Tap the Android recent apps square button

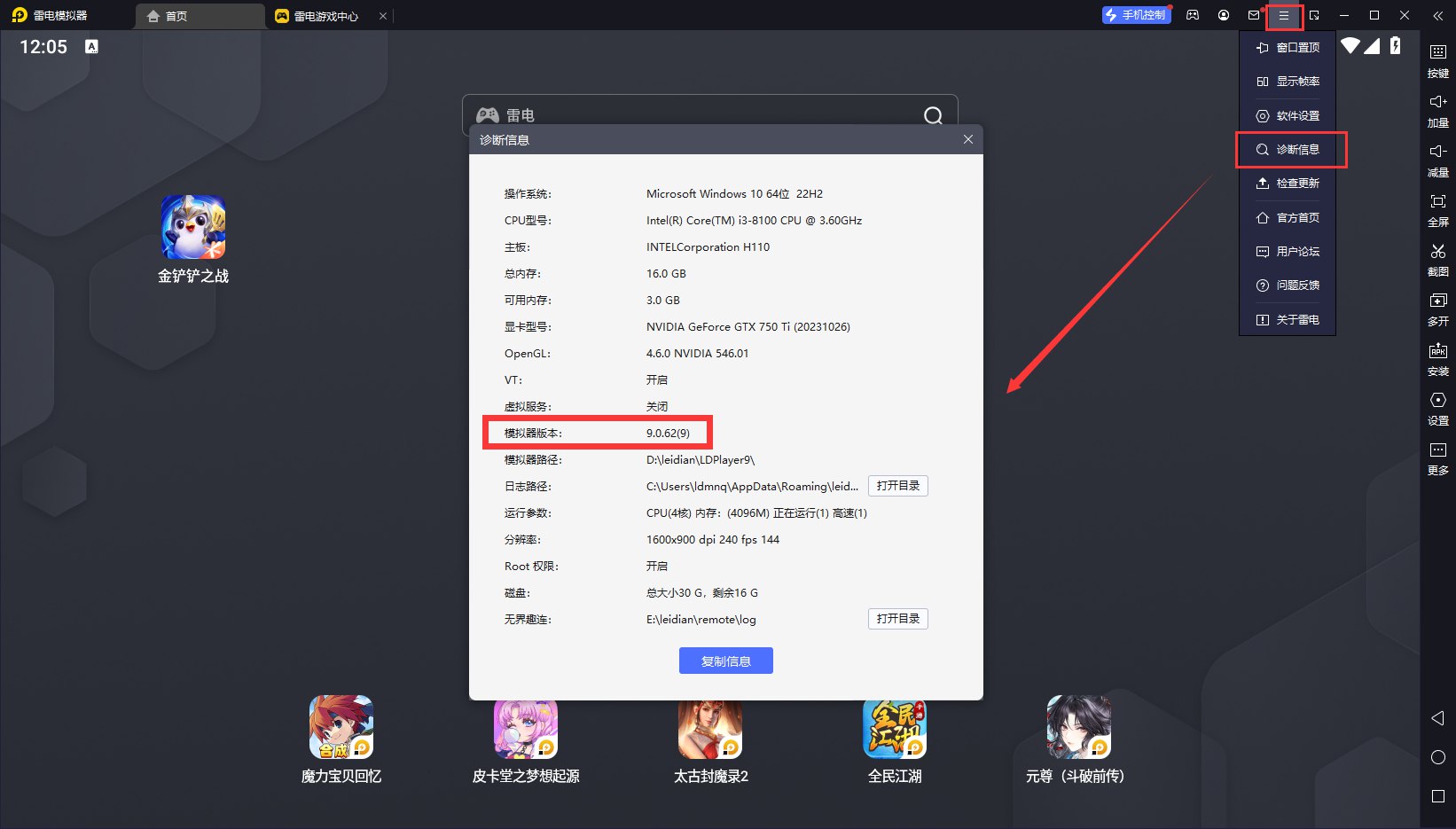pos(1438,796)
